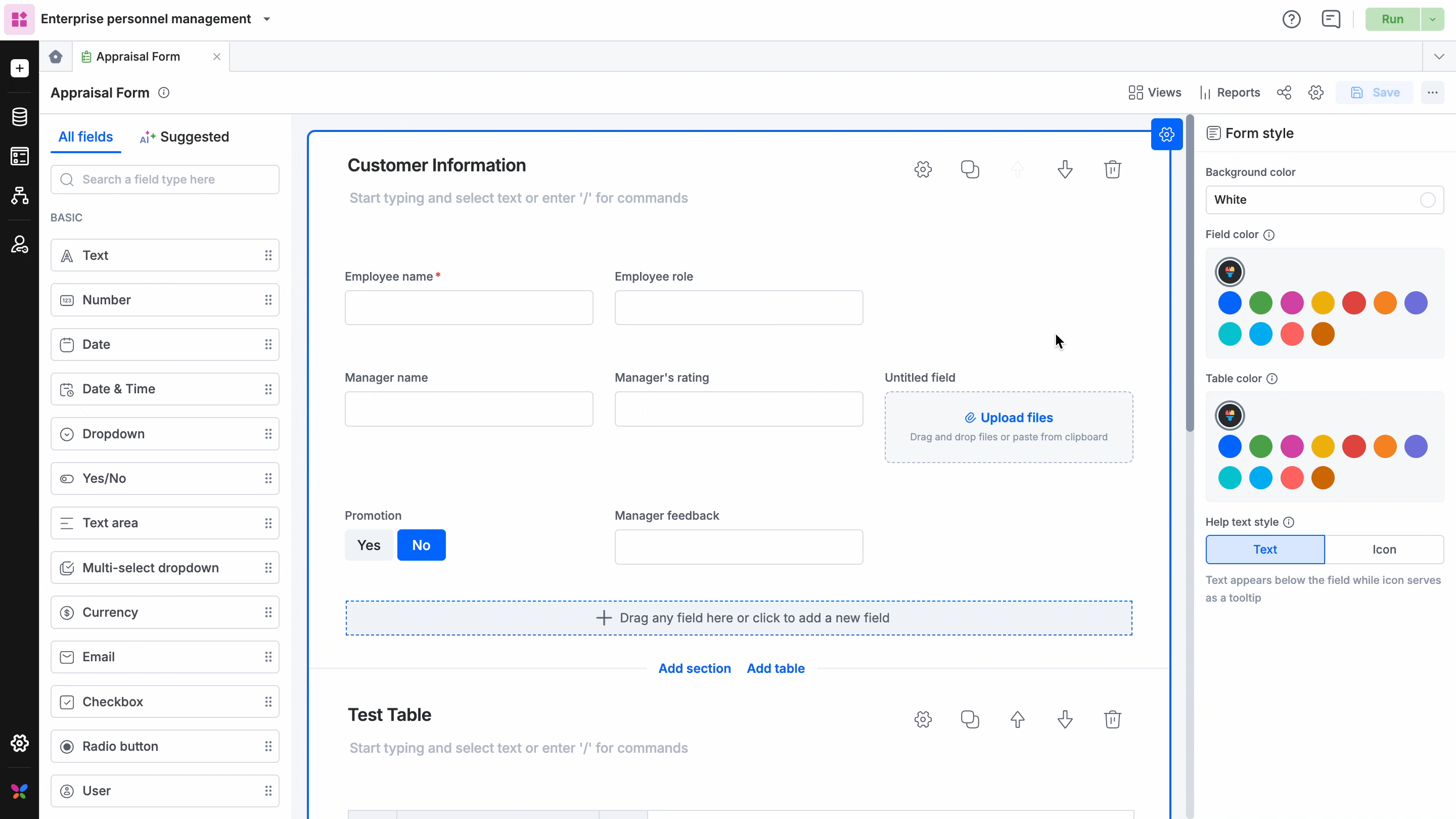Image resolution: width=1456 pixels, height=819 pixels.
Task: Open the database icon in sidebar
Action: point(20,117)
